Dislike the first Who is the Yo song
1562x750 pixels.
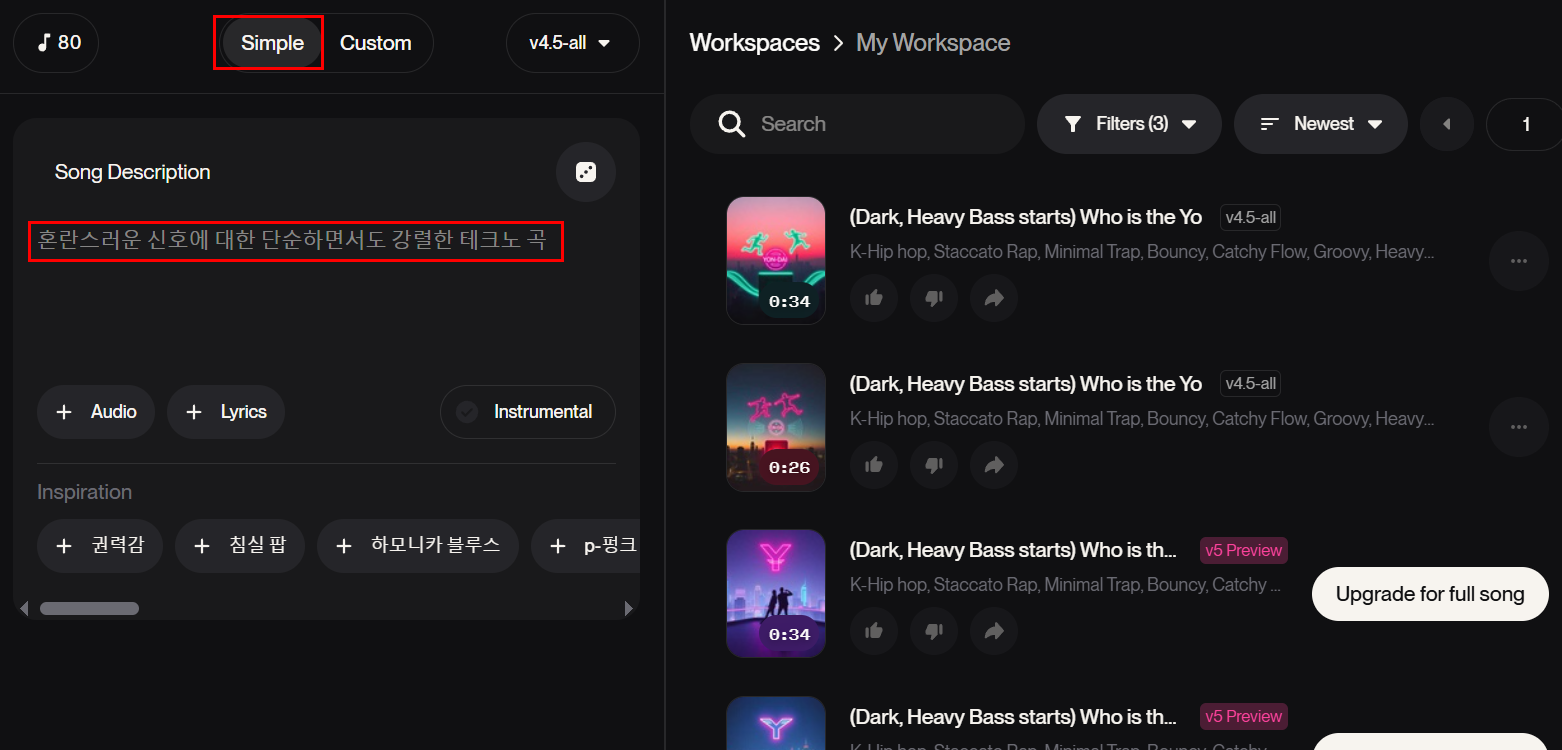pos(934,298)
